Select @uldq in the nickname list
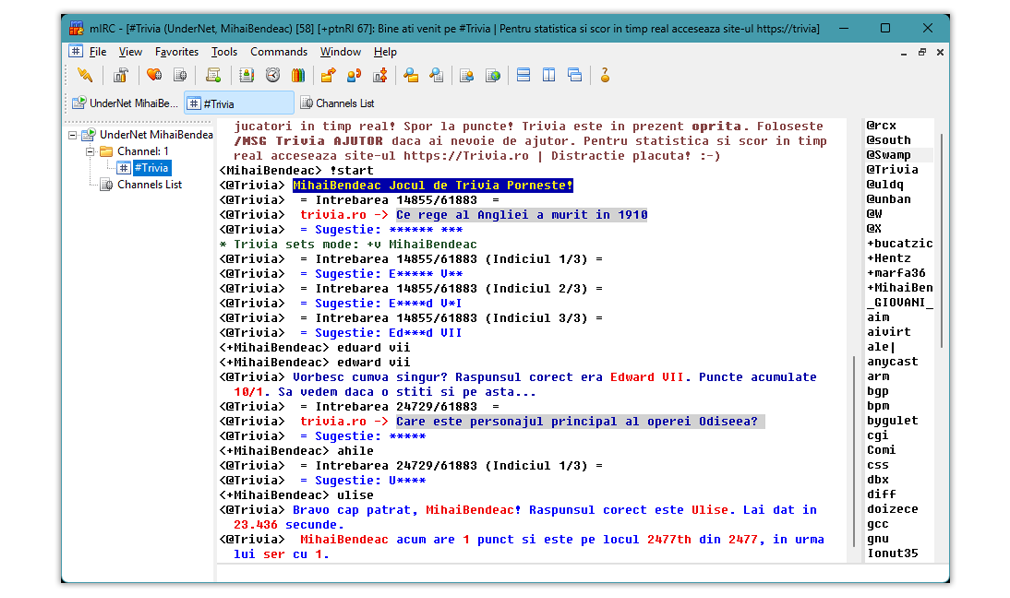Image resolution: width=1010 pixels, height=598 pixels. (885, 185)
